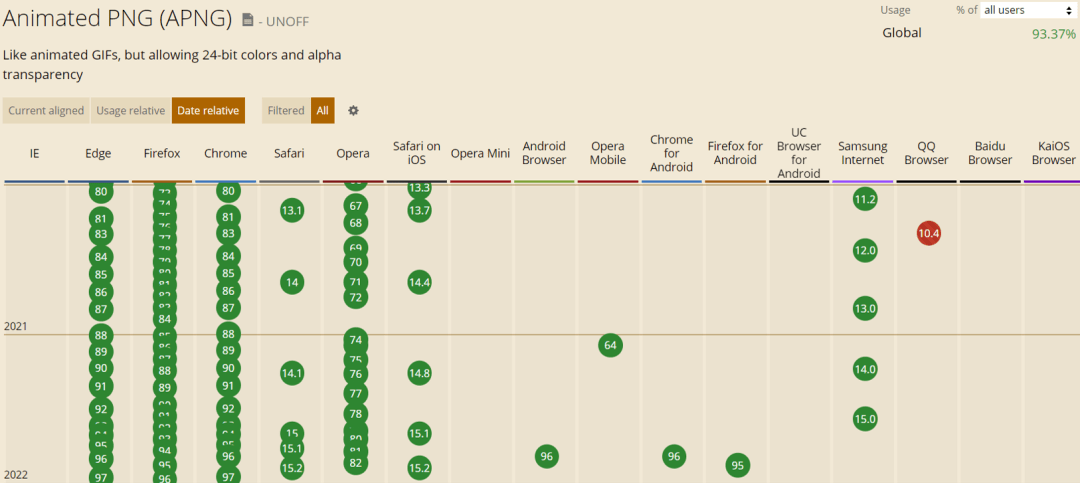
Task: Click the Edge 88 version badge
Action: tap(100, 336)
